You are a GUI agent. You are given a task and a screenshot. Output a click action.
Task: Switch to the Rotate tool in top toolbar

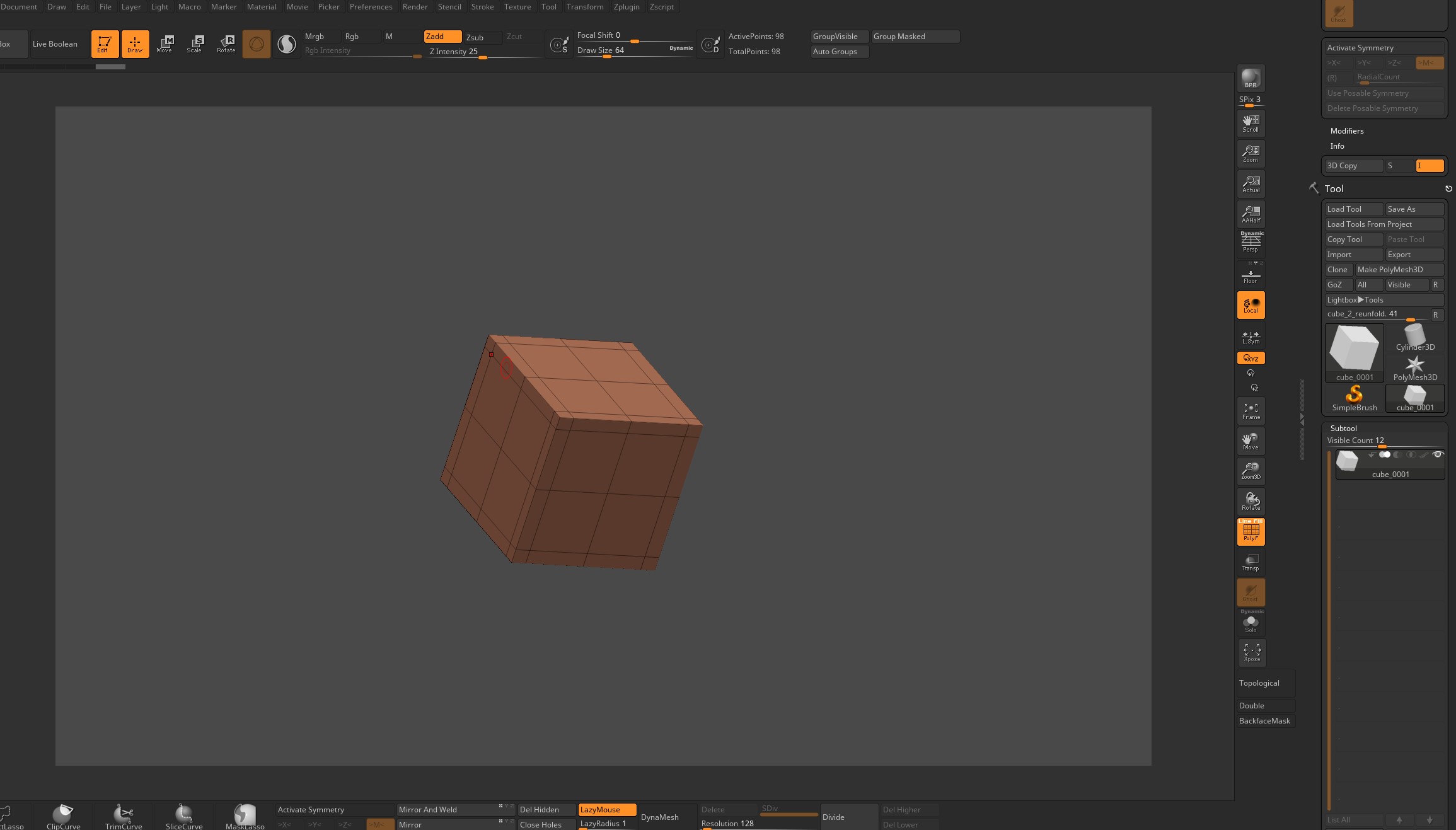click(x=226, y=44)
